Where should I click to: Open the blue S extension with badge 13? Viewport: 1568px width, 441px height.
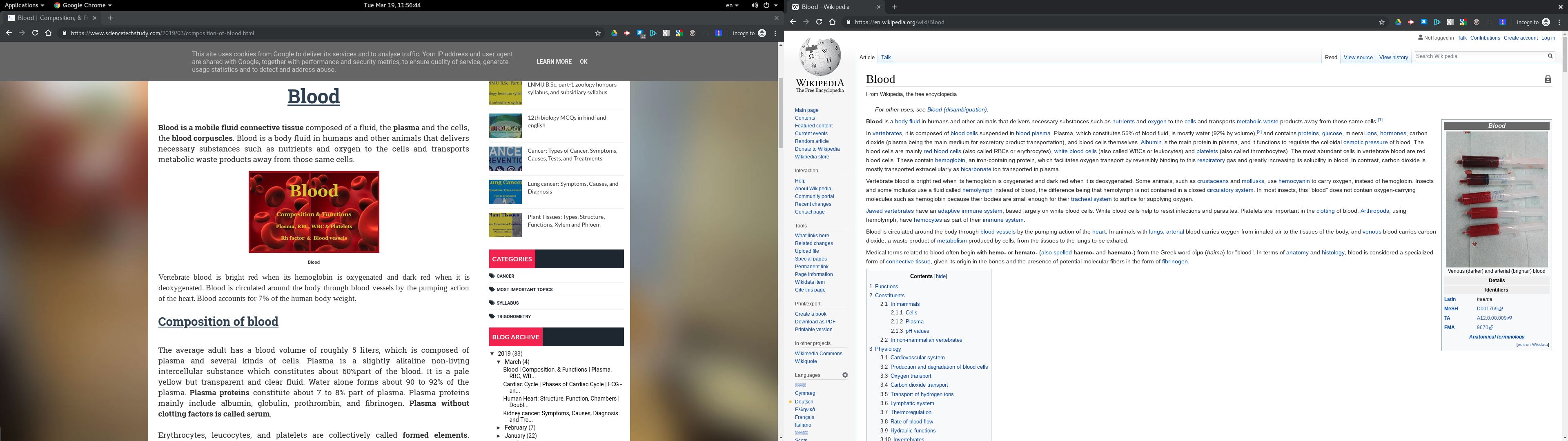(640, 33)
